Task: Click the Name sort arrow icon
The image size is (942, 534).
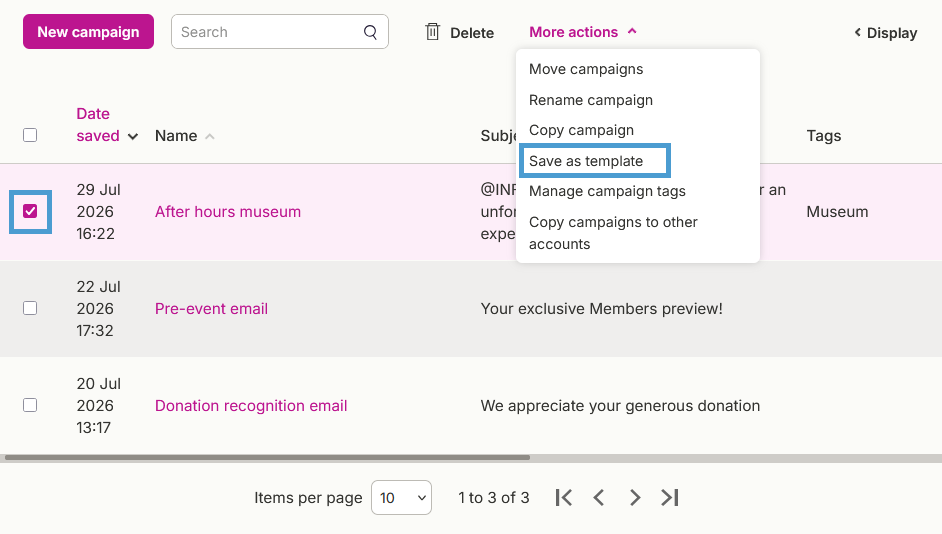Action: pos(210,136)
